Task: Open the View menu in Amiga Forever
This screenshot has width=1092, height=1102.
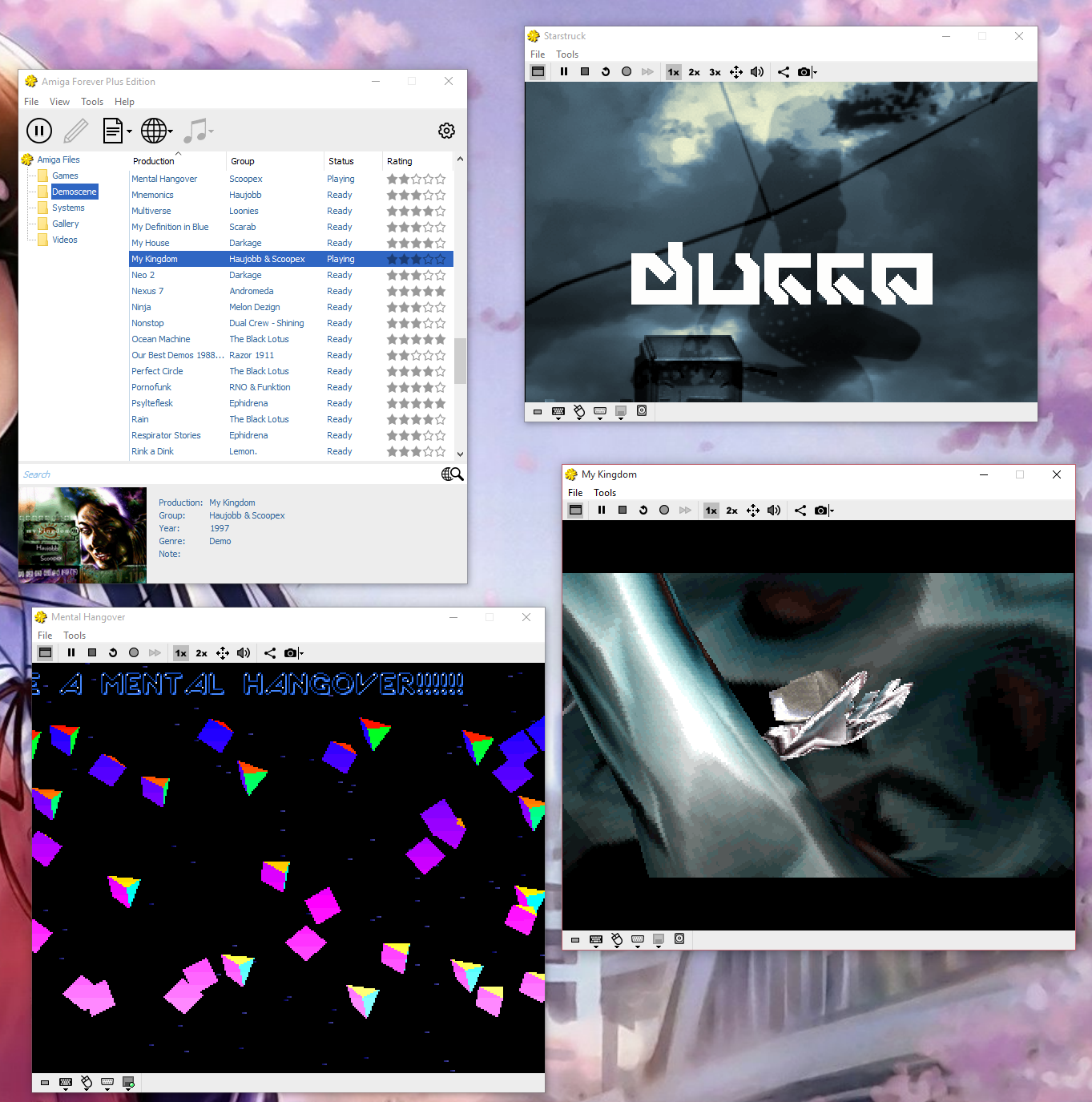Action: 59,102
